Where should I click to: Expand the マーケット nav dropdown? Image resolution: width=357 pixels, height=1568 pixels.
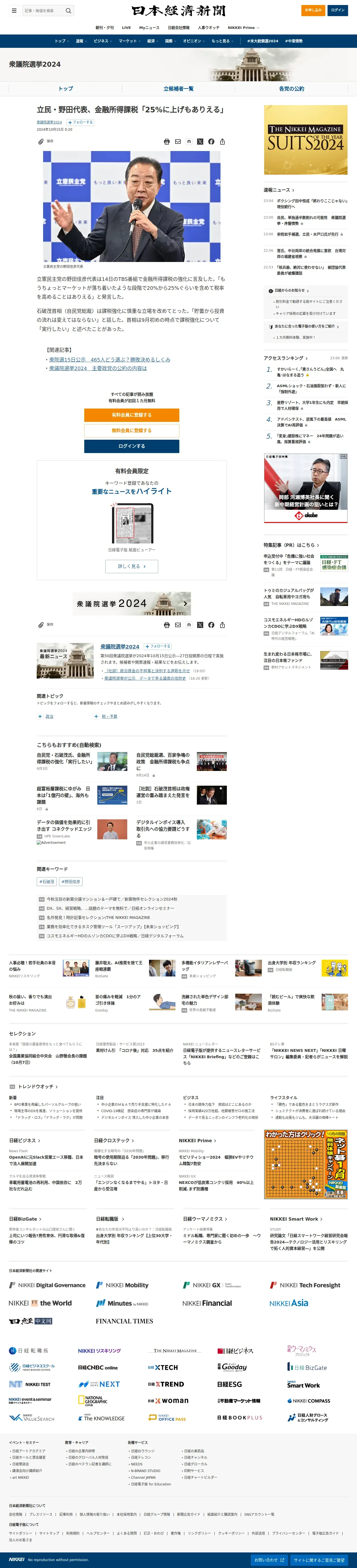tap(129, 41)
